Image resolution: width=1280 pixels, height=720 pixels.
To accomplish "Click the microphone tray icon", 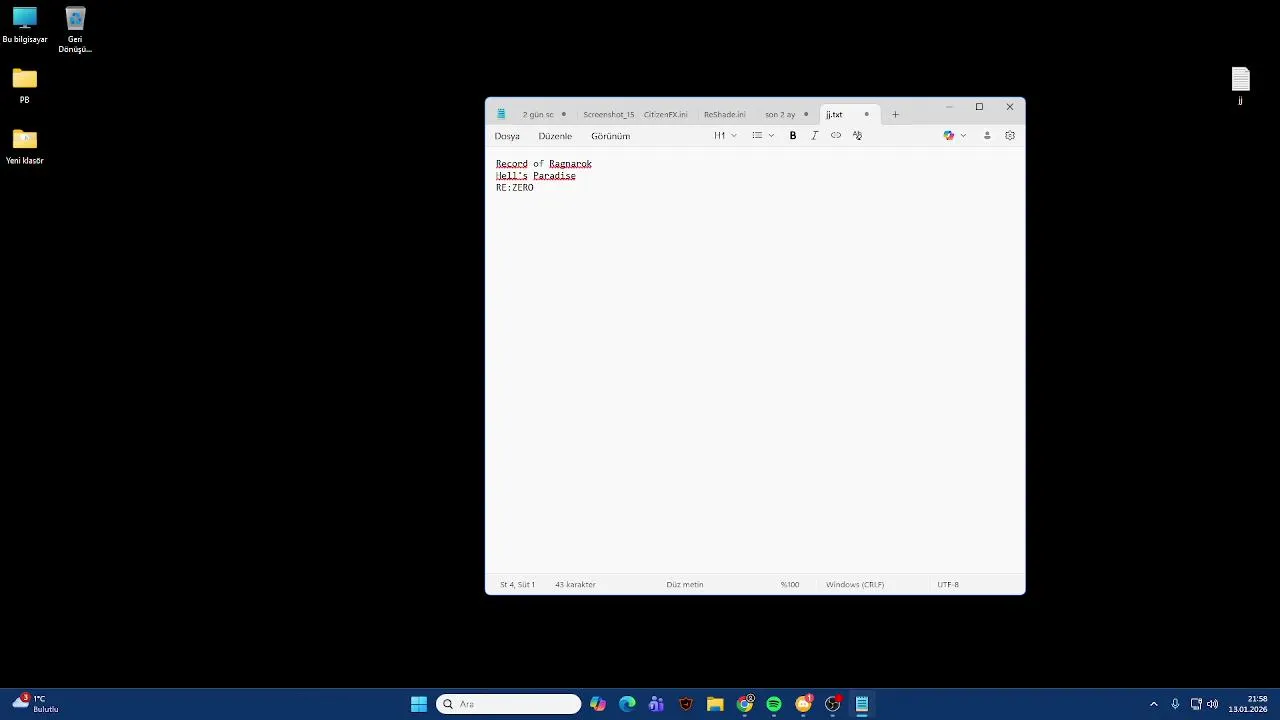I will click(1175, 704).
